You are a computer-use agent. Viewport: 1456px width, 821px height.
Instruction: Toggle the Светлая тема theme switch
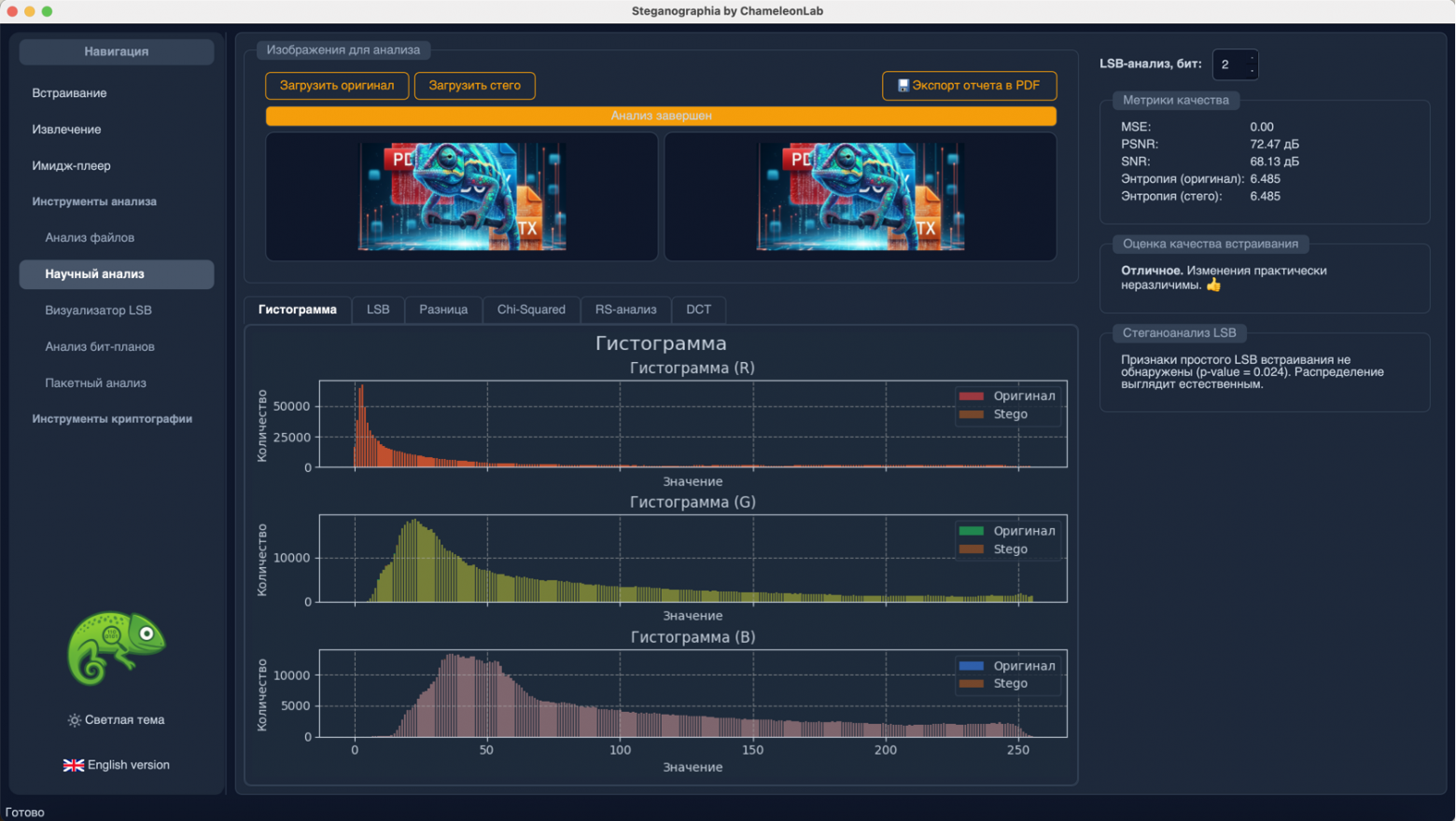(116, 720)
